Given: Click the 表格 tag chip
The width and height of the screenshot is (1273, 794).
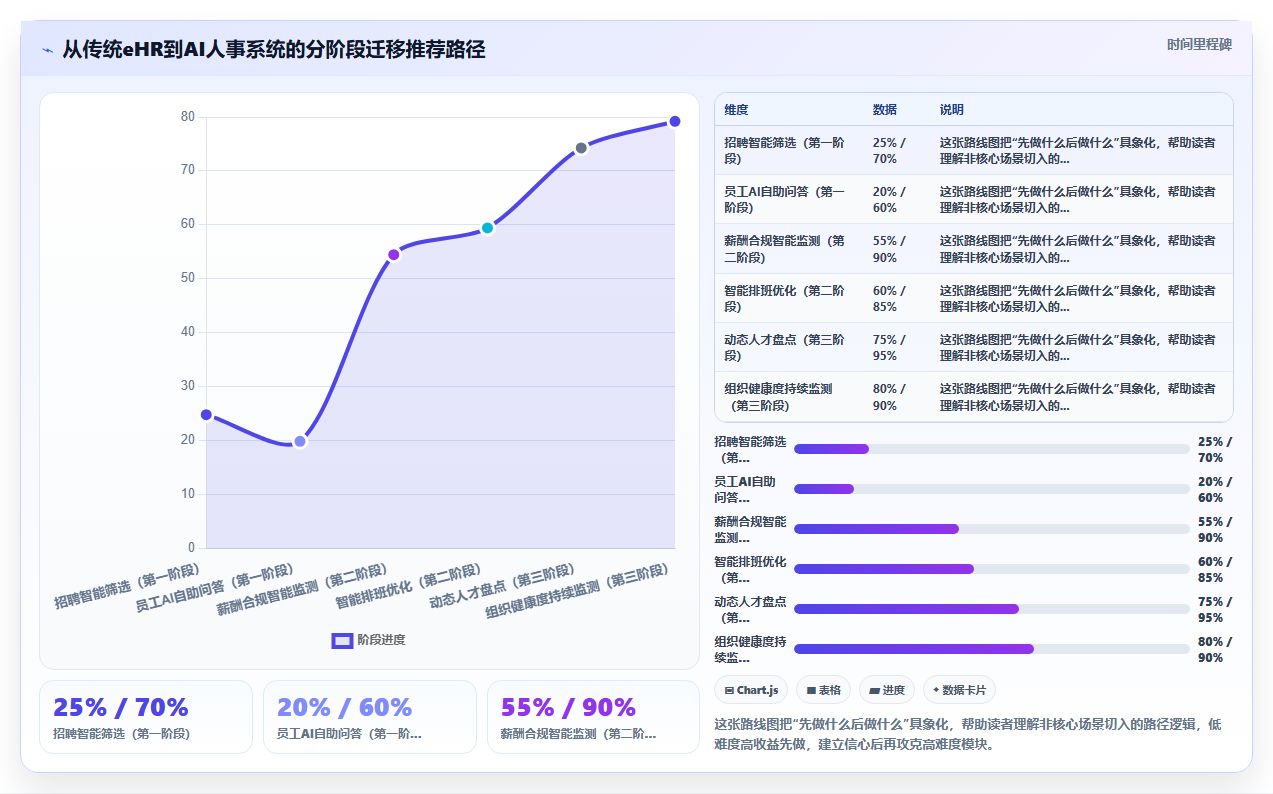Looking at the screenshot, I should click(x=823, y=690).
